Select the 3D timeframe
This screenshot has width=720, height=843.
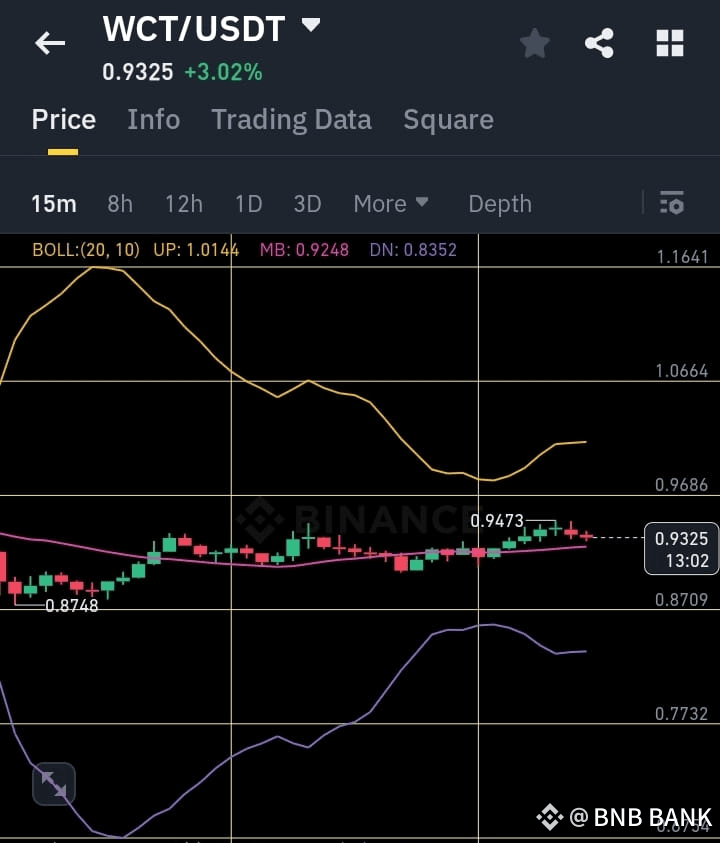click(308, 204)
